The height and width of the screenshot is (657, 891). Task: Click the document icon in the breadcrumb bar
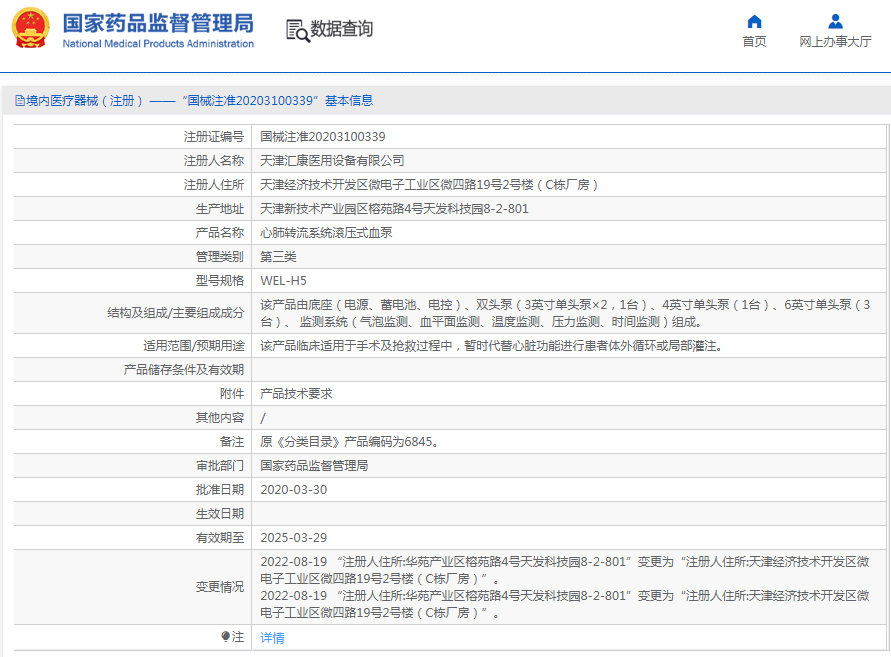pyautogui.click(x=20, y=99)
